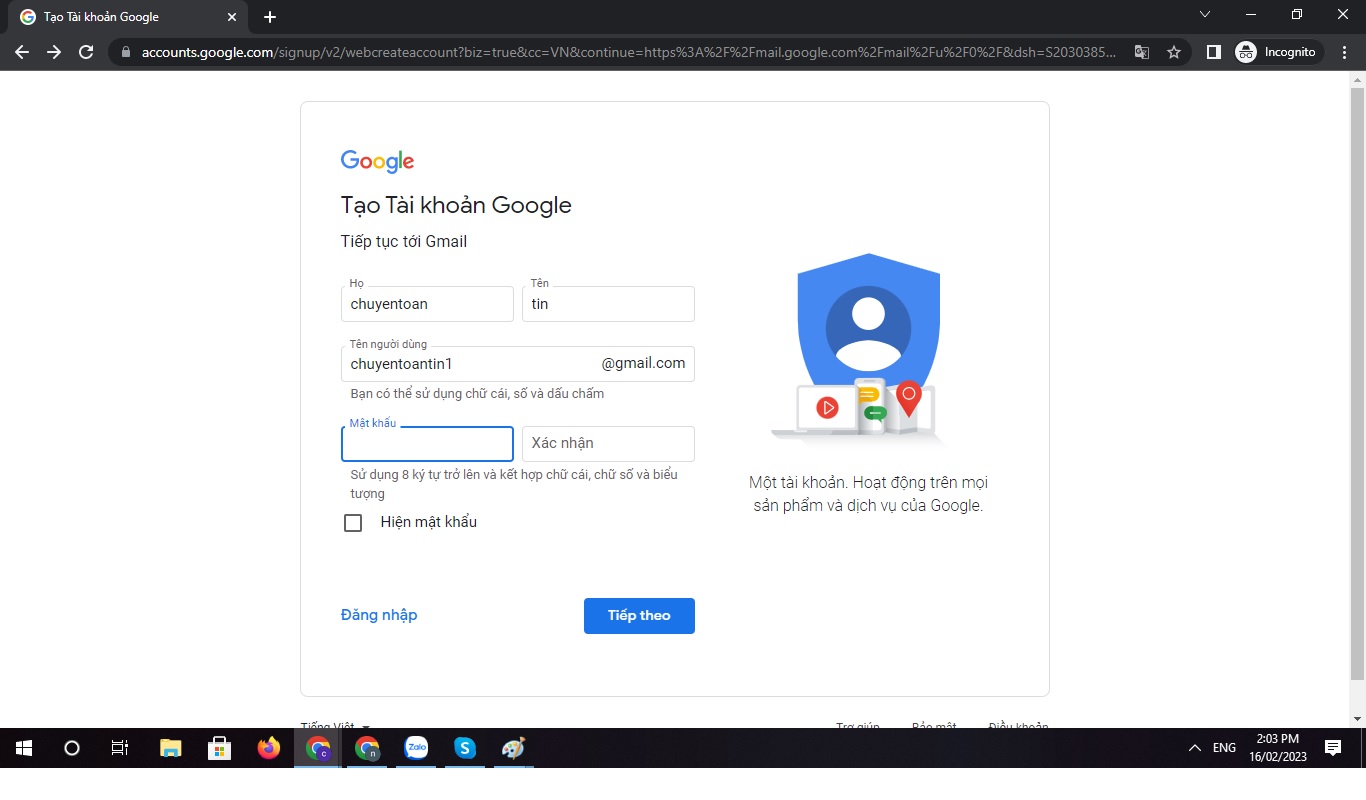
Task: Click the lock icon in address bar
Action: (x=126, y=52)
